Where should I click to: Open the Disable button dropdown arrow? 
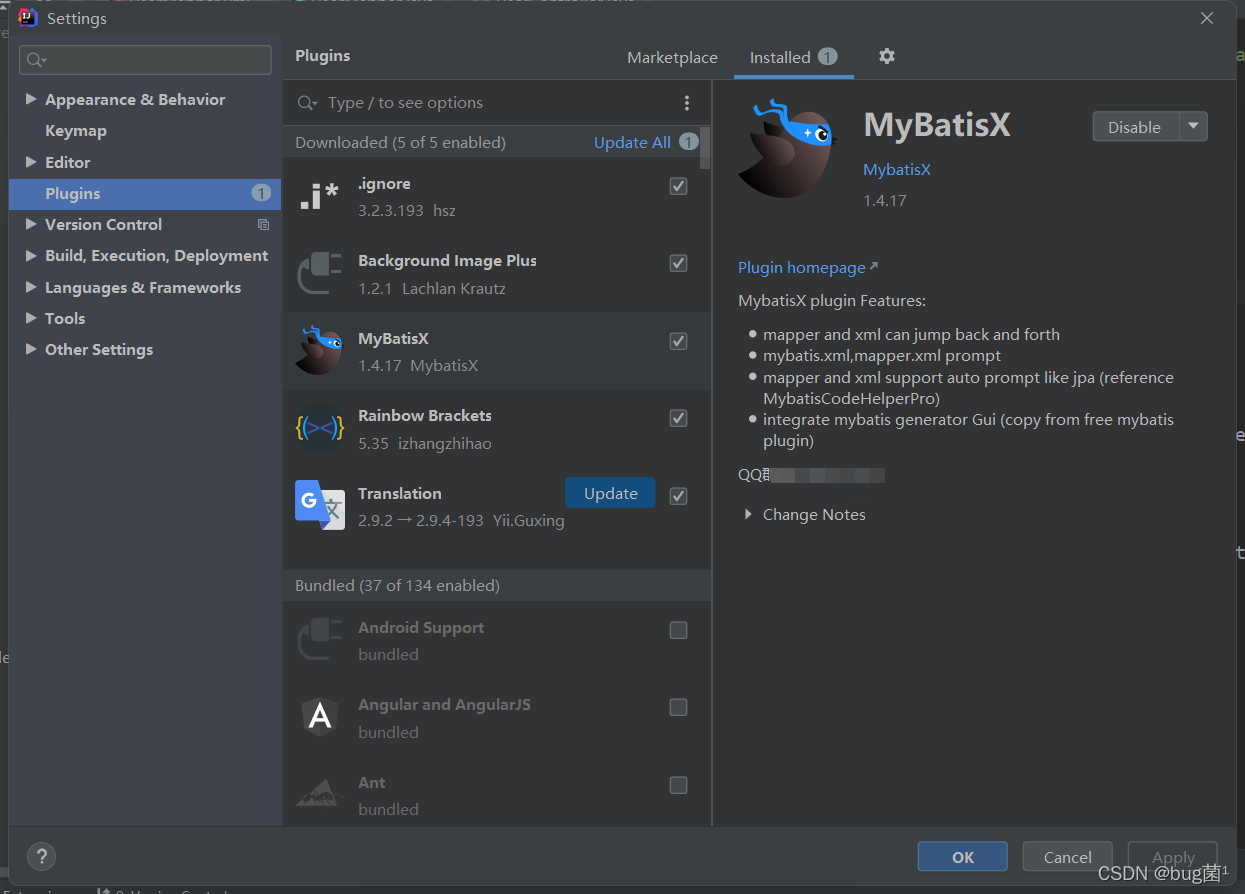tap(1193, 127)
